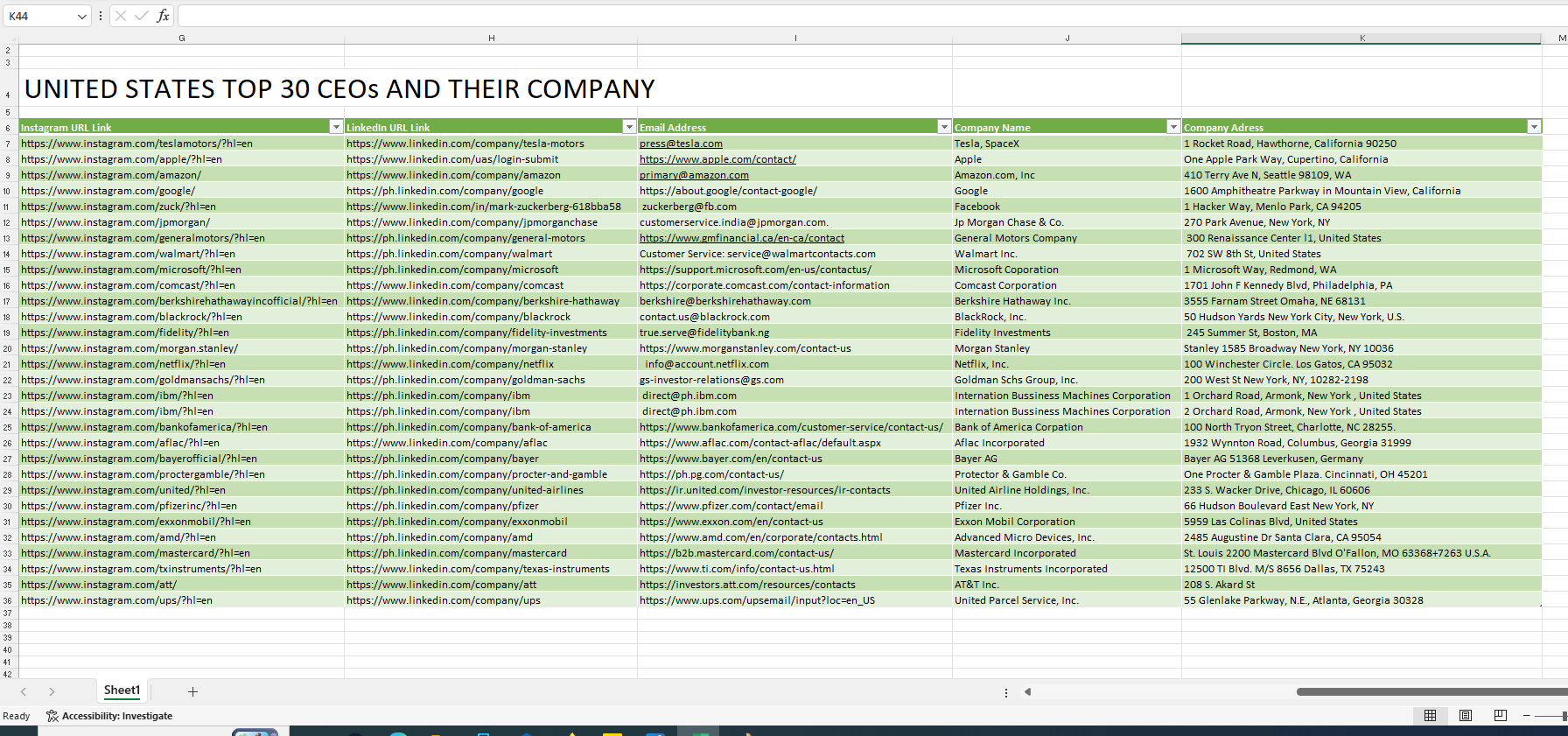Select cell 245 Summer St, Boston, MA
The height and width of the screenshot is (736, 1568).
tap(1361, 333)
